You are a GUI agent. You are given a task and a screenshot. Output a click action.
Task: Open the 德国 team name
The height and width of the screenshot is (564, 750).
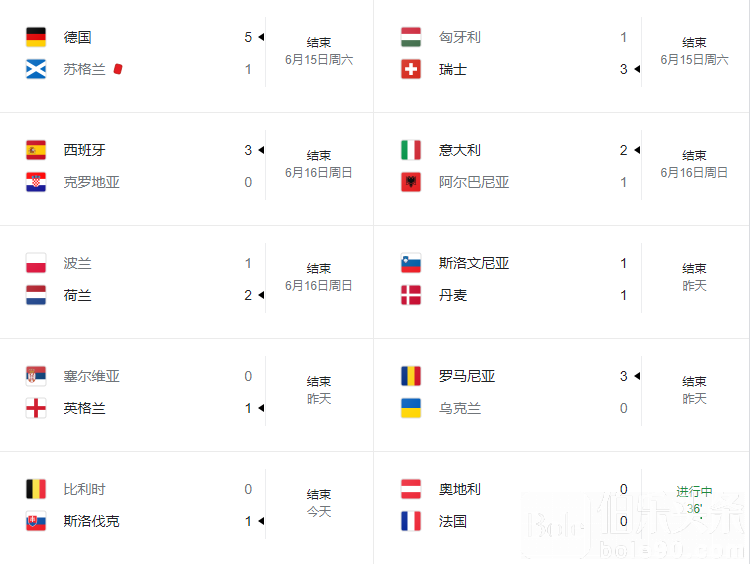click(77, 37)
